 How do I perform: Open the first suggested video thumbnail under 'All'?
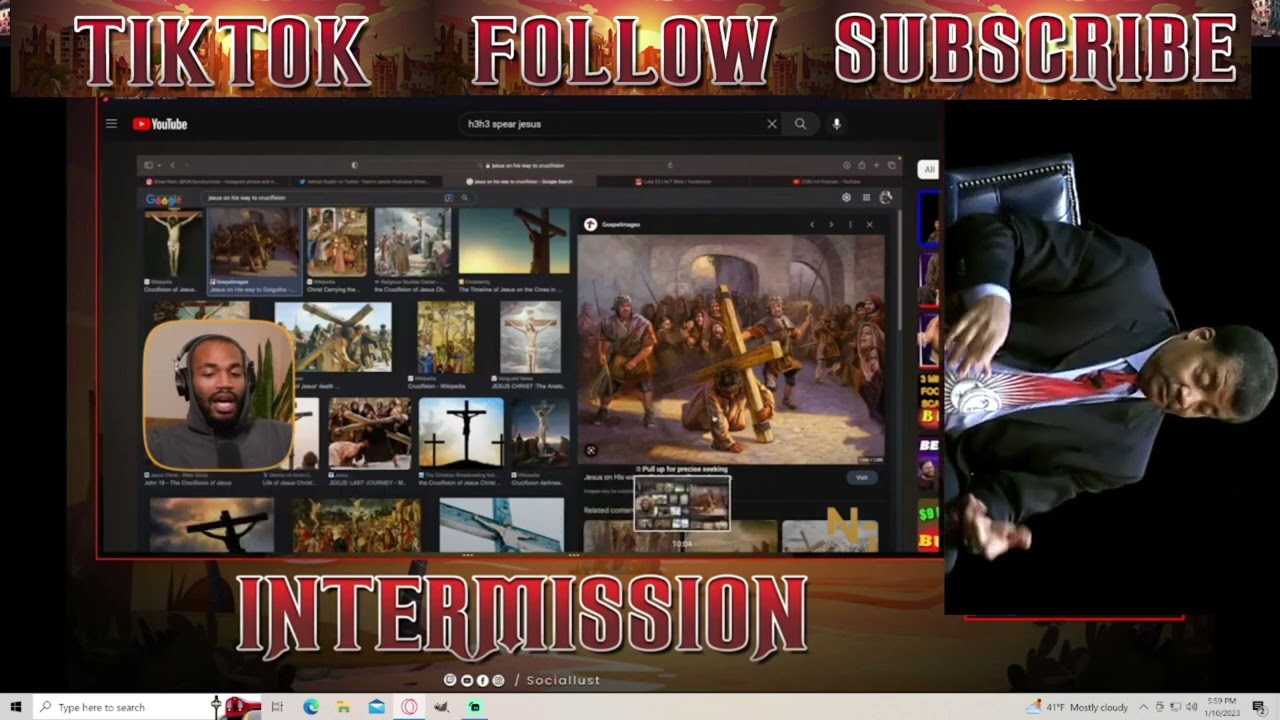(929, 219)
